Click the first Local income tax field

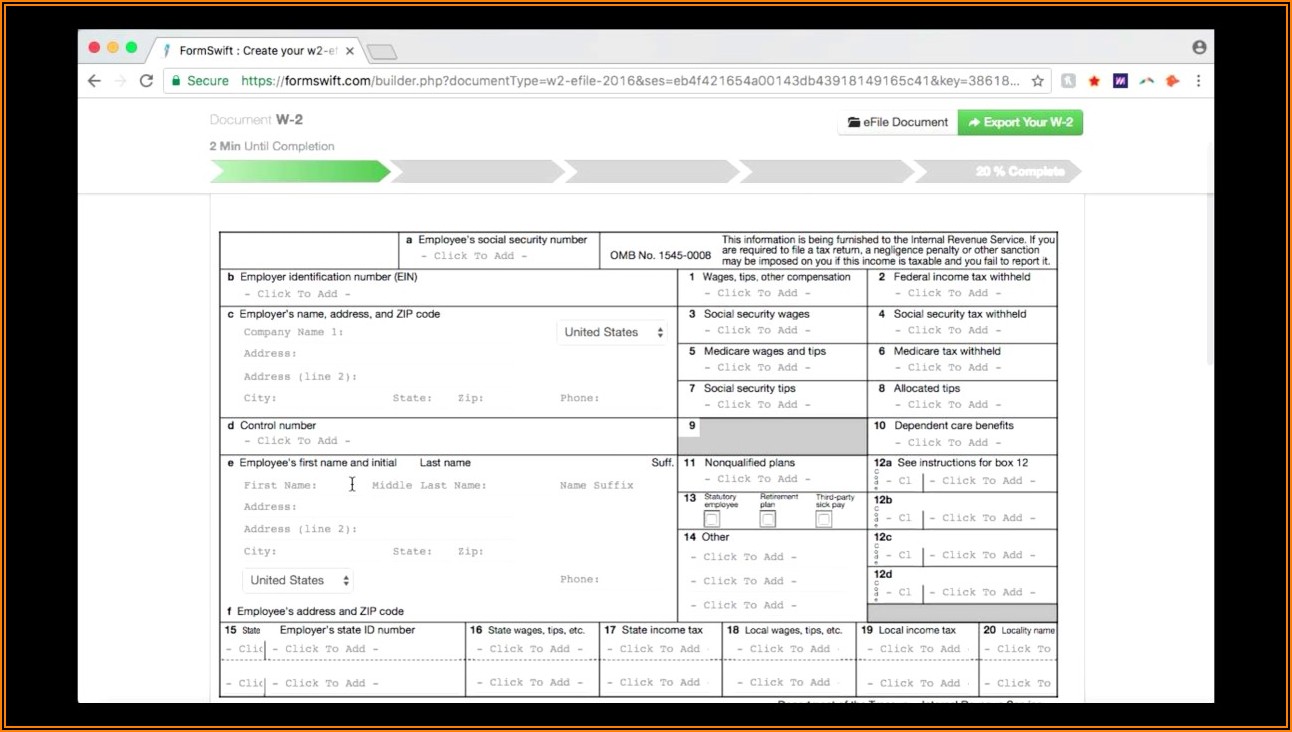click(x=917, y=649)
